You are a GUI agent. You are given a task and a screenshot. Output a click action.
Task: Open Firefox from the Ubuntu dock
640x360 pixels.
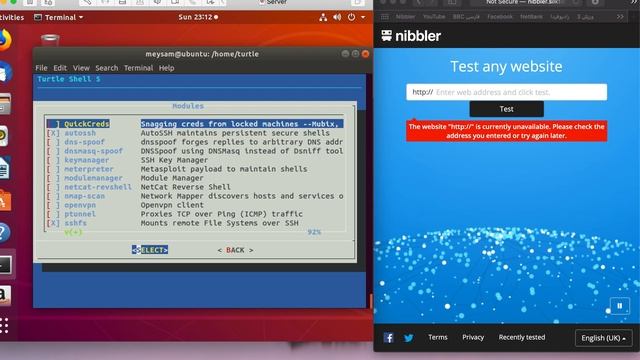(x=5, y=40)
